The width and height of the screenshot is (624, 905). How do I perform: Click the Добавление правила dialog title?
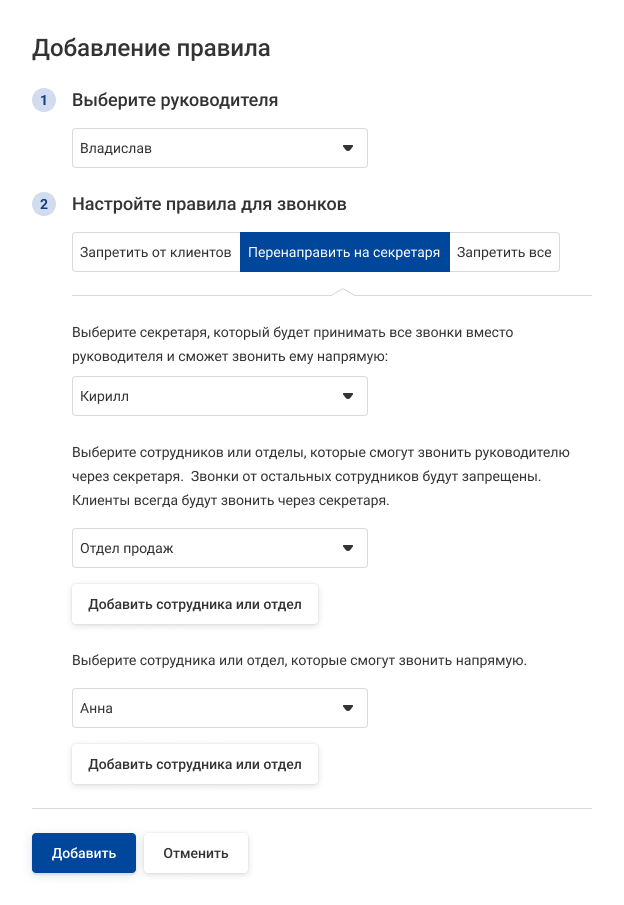tap(152, 47)
